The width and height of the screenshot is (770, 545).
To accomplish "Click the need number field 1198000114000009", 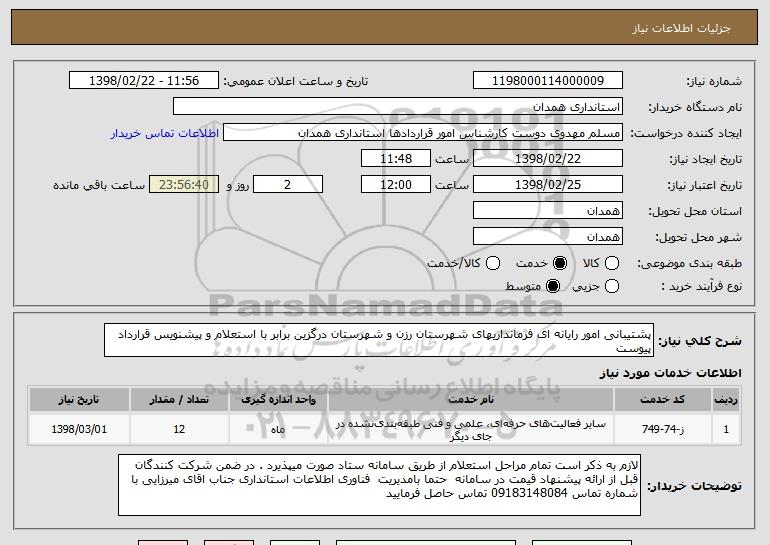I will tap(548, 81).
